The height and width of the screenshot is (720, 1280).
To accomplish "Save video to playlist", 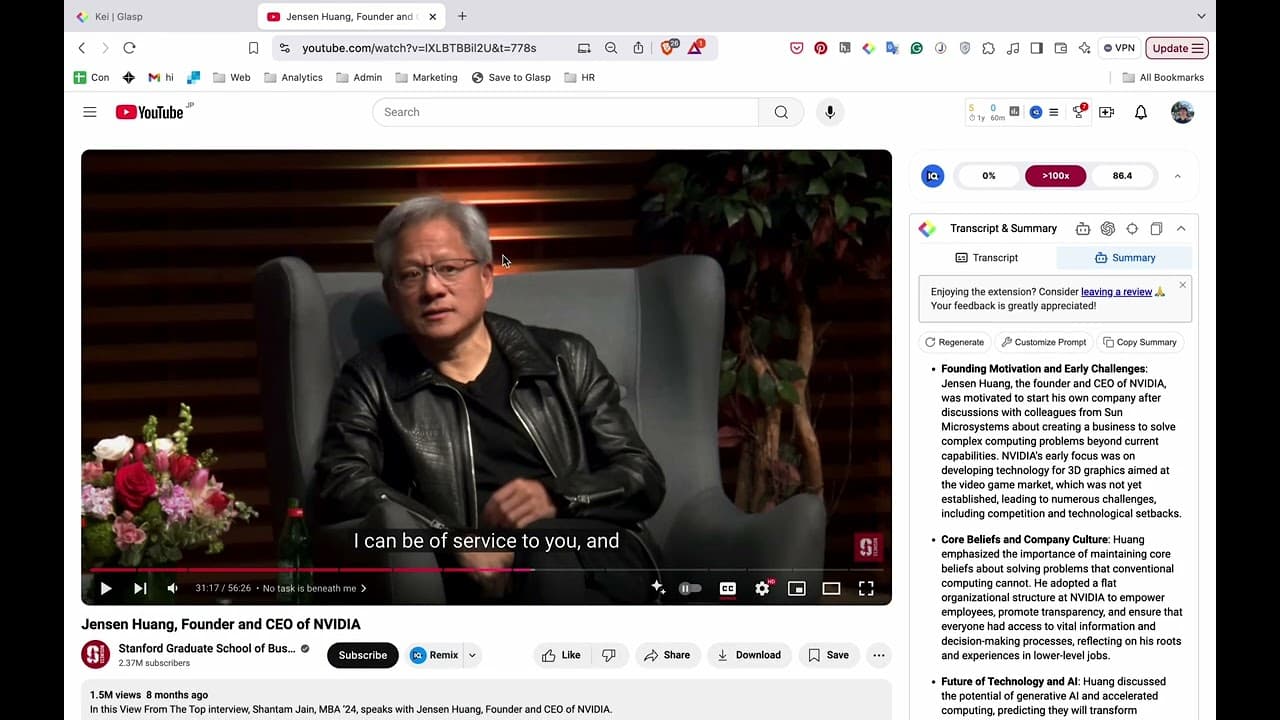I will click(828, 655).
